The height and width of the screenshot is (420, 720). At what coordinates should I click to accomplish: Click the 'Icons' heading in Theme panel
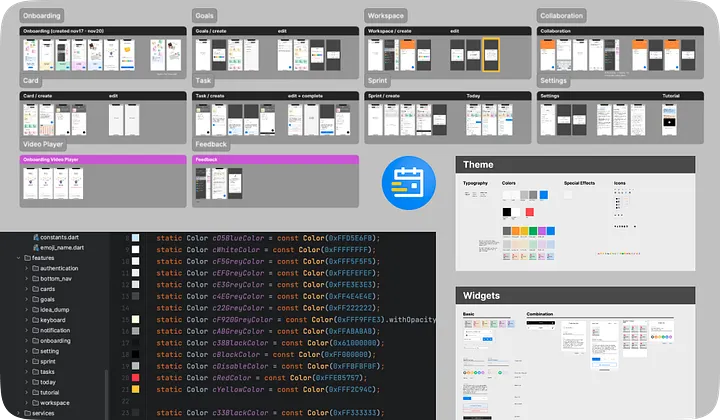pyautogui.click(x=619, y=183)
